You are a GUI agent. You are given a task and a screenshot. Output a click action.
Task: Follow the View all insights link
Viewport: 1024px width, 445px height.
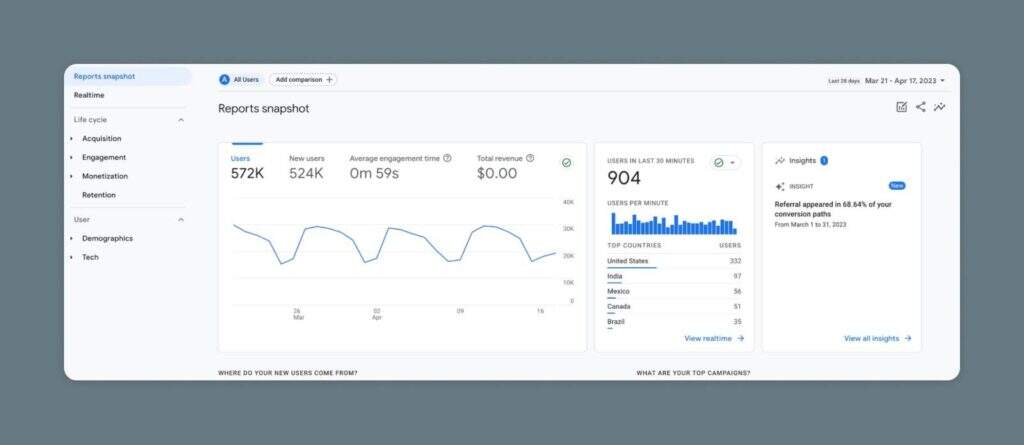(877, 339)
